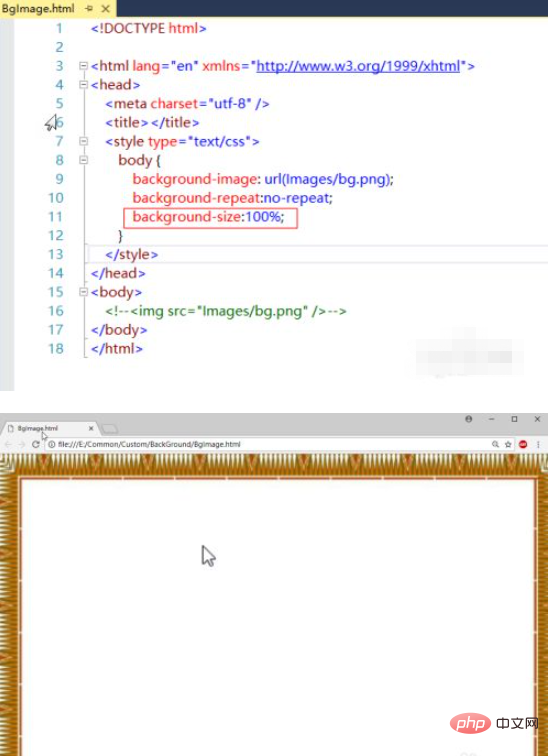Viewport: 549px width, 756px height.
Task: Collapse the html element at line 3
Action: [x=83, y=66]
